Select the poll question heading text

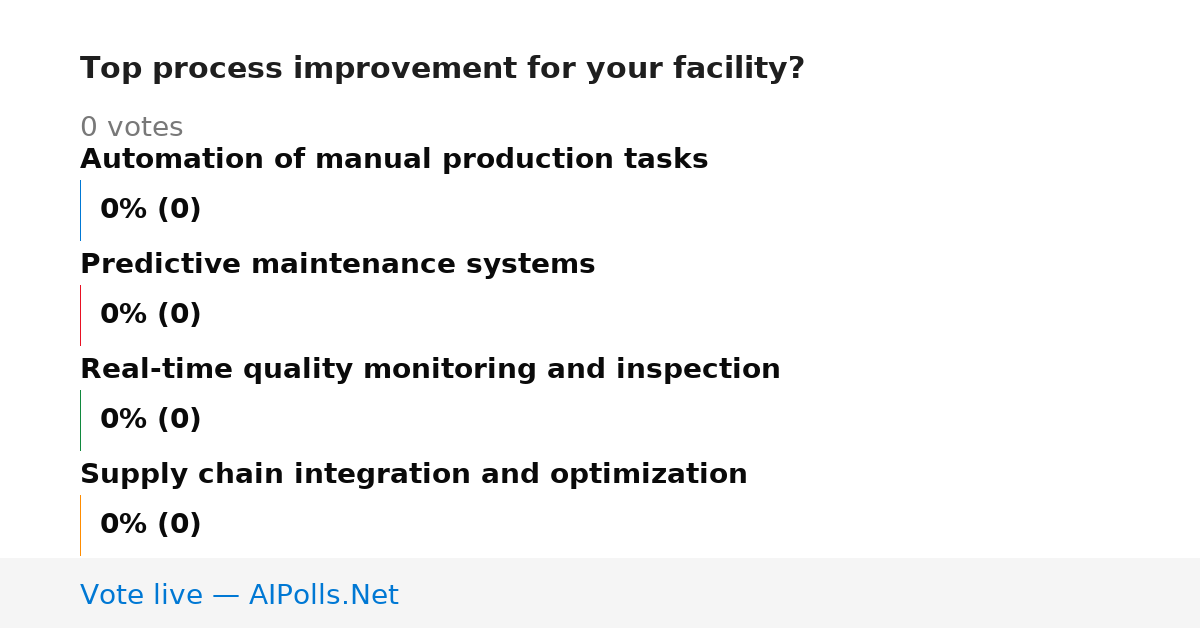(x=442, y=69)
